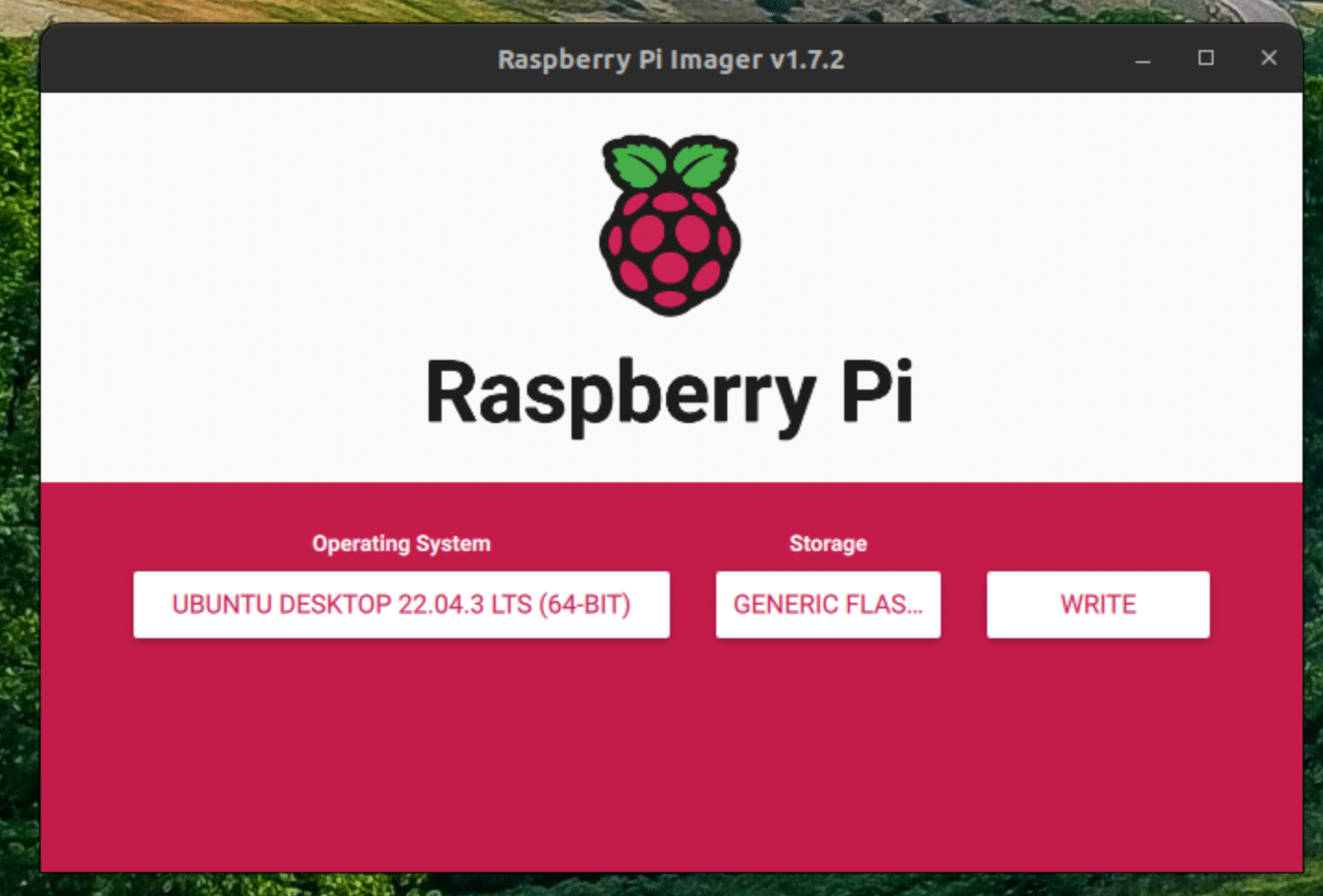Click the WRITE button
The image size is (1323, 896).
coord(1098,605)
